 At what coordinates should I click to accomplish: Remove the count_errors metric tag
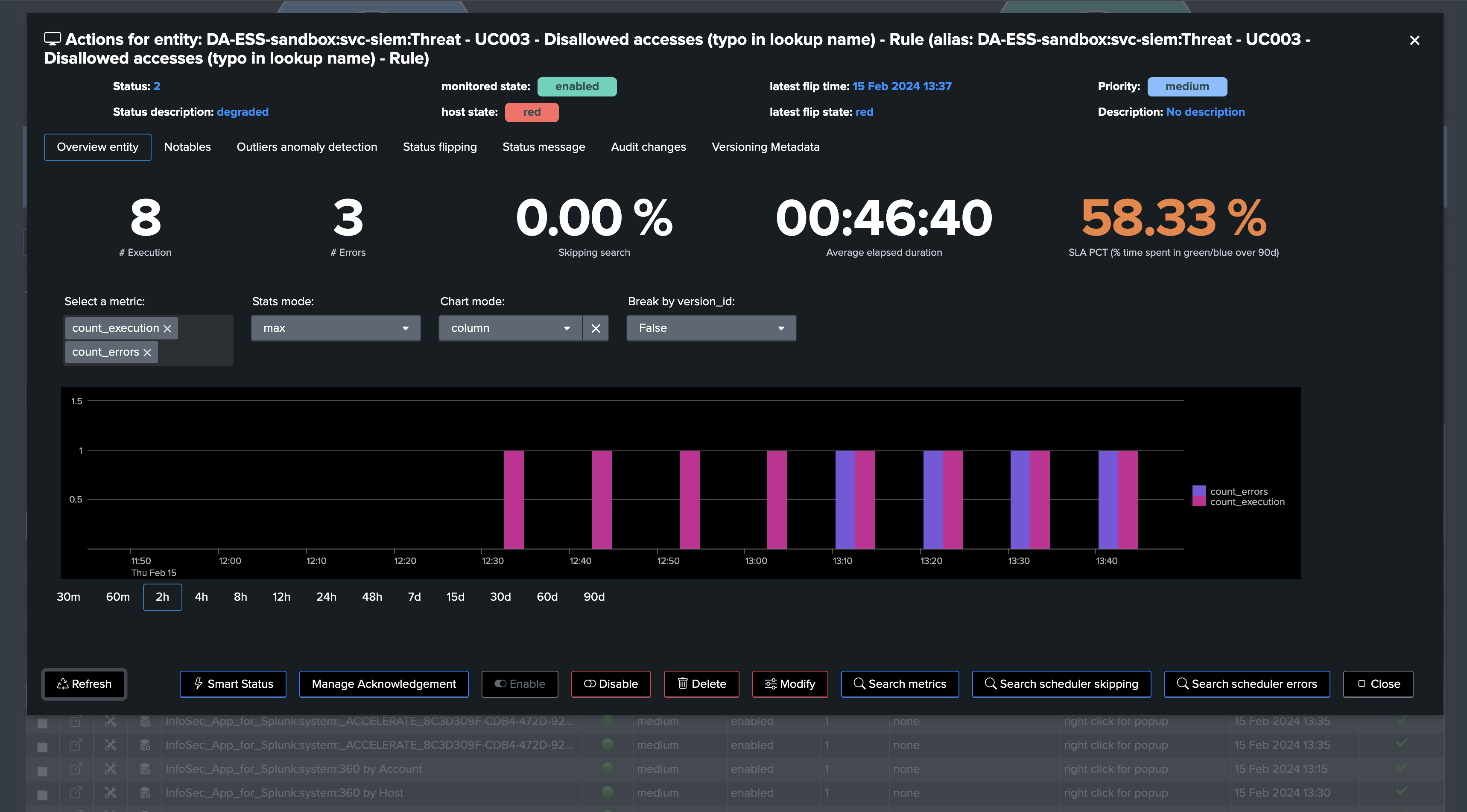[x=147, y=353]
